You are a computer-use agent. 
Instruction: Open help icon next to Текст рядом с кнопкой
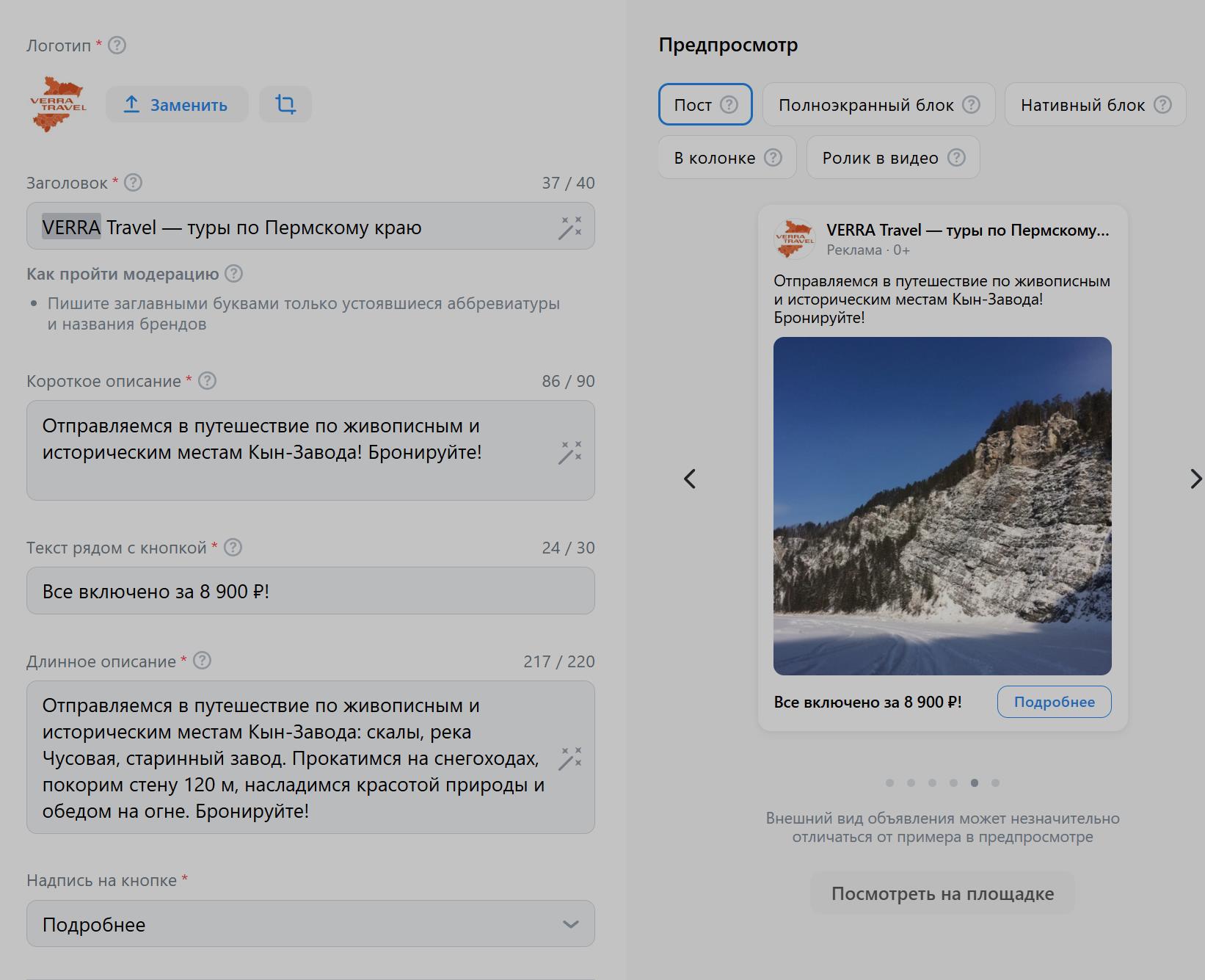click(x=233, y=548)
